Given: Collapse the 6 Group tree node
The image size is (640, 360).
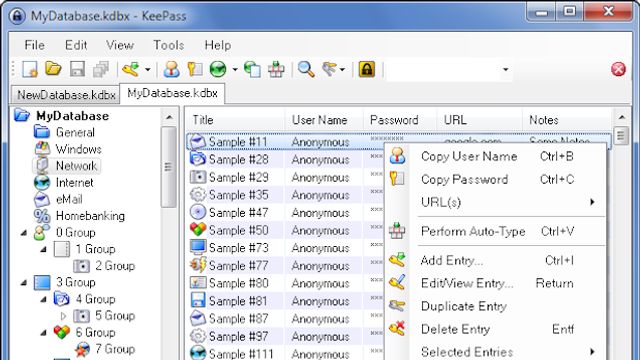Looking at the screenshot, I should click(x=44, y=333).
